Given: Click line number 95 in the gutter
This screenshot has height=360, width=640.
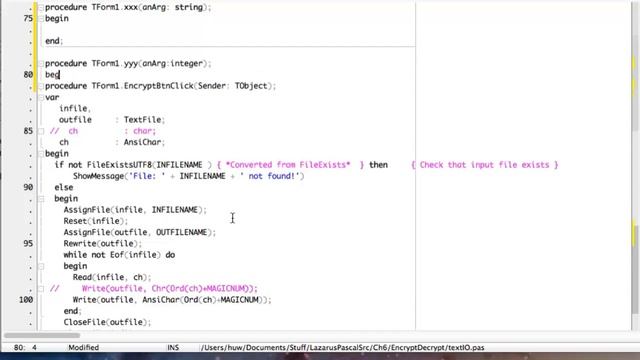Looking at the screenshot, I should pos(28,244).
